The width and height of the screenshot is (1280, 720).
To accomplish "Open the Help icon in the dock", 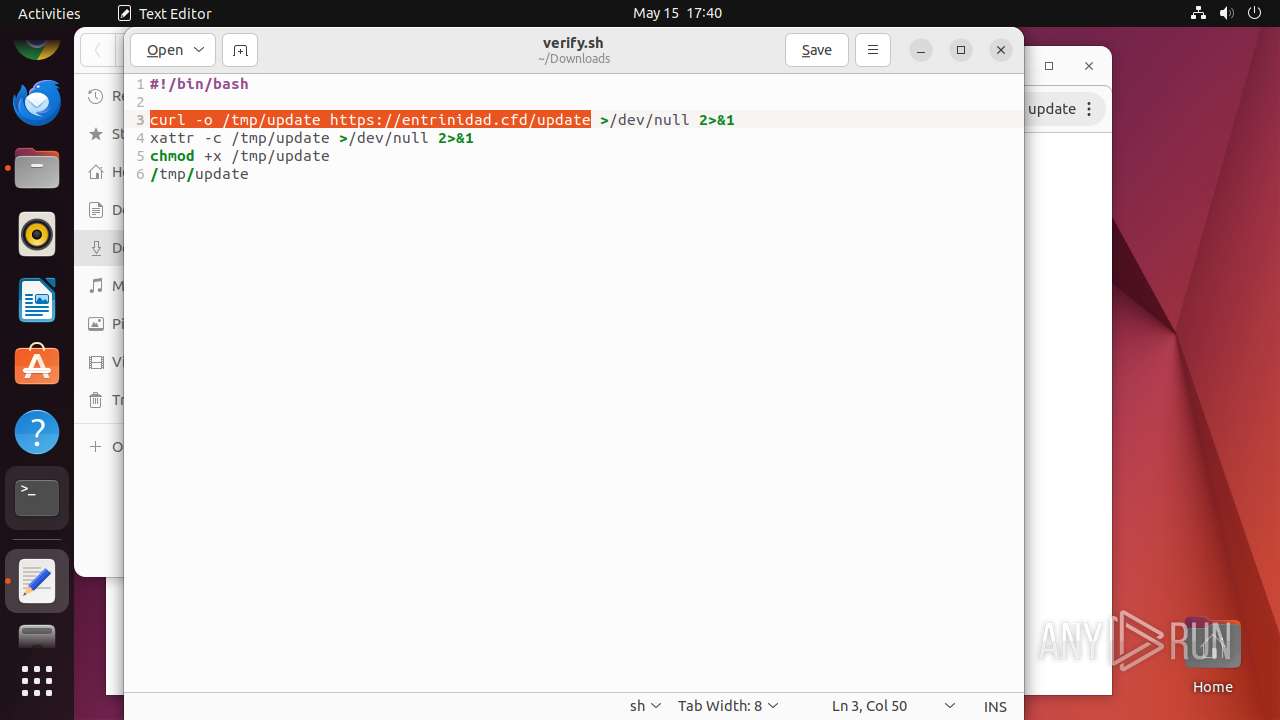I will [x=37, y=432].
